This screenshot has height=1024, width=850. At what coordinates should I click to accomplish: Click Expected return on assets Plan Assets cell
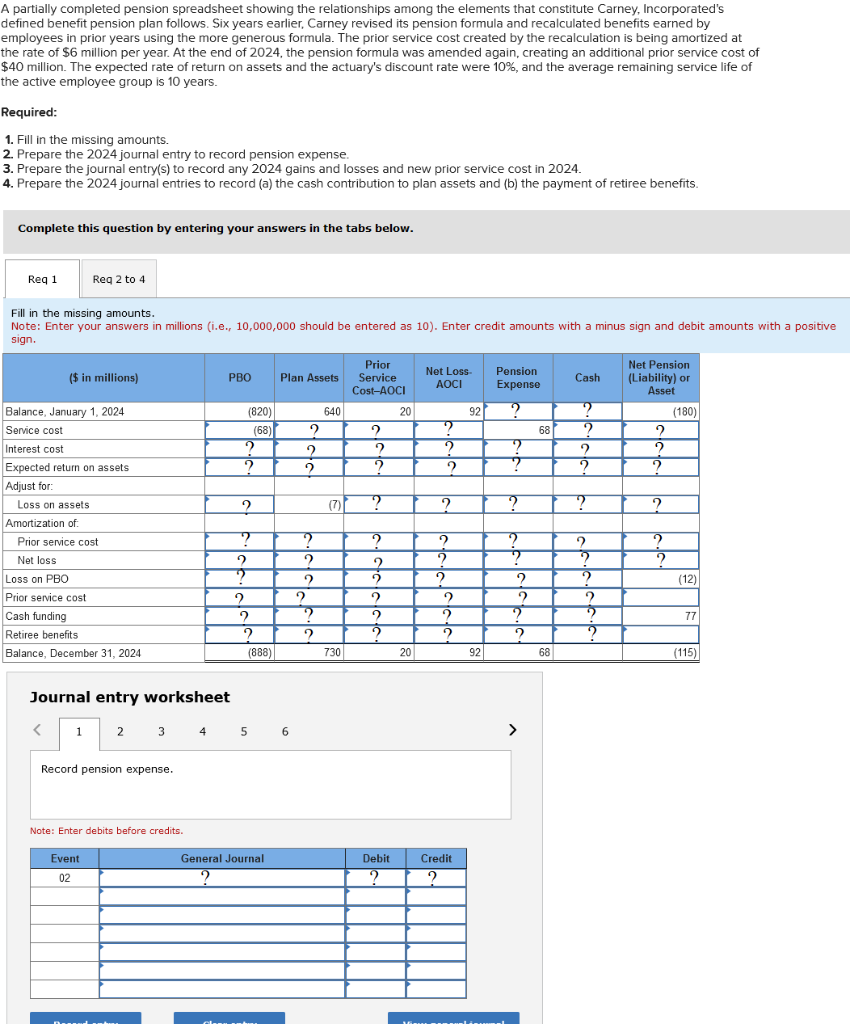309,467
